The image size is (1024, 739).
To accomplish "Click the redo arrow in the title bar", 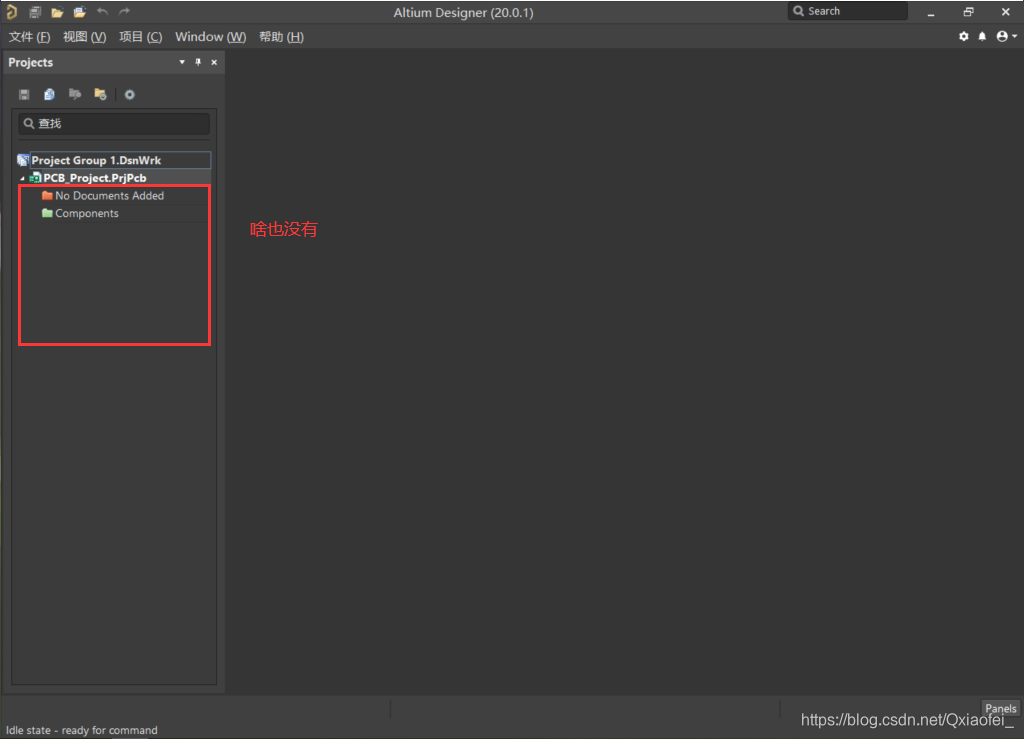I will click(x=124, y=11).
